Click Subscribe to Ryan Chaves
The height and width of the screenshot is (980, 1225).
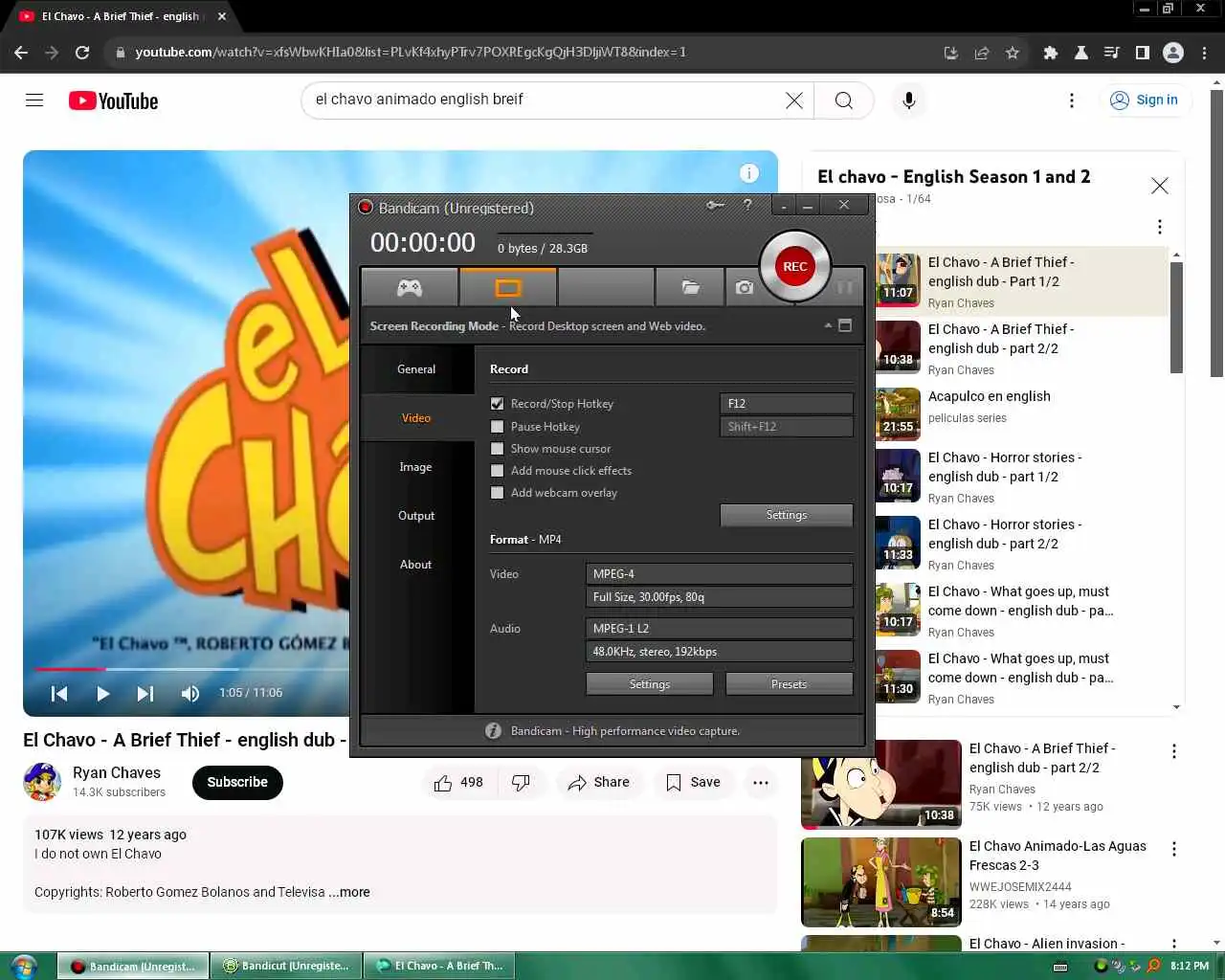click(x=237, y=782)
